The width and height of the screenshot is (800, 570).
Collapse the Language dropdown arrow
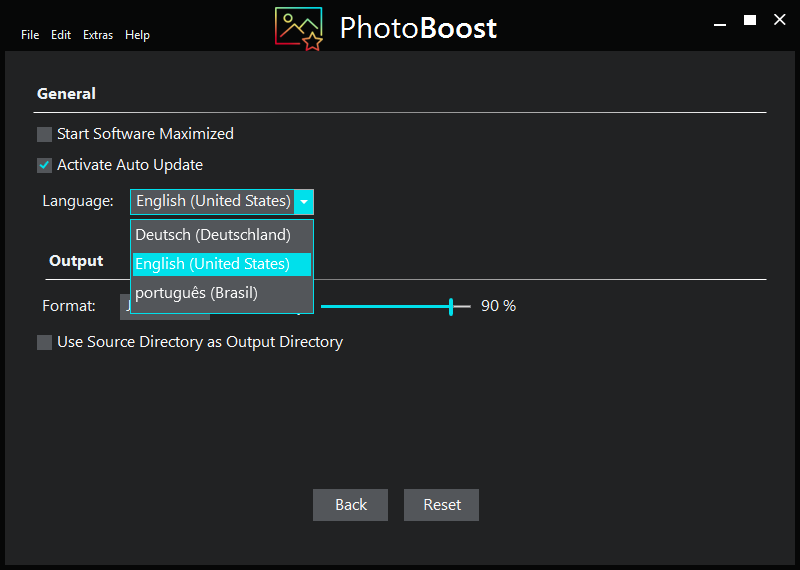304,202
